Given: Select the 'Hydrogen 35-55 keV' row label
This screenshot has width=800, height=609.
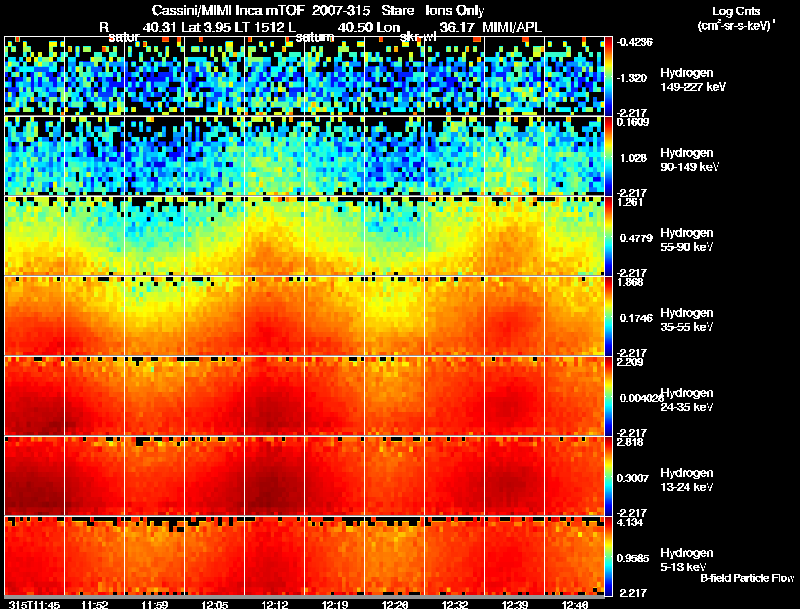Looking at the screenshot, I should tap(687, 320).
